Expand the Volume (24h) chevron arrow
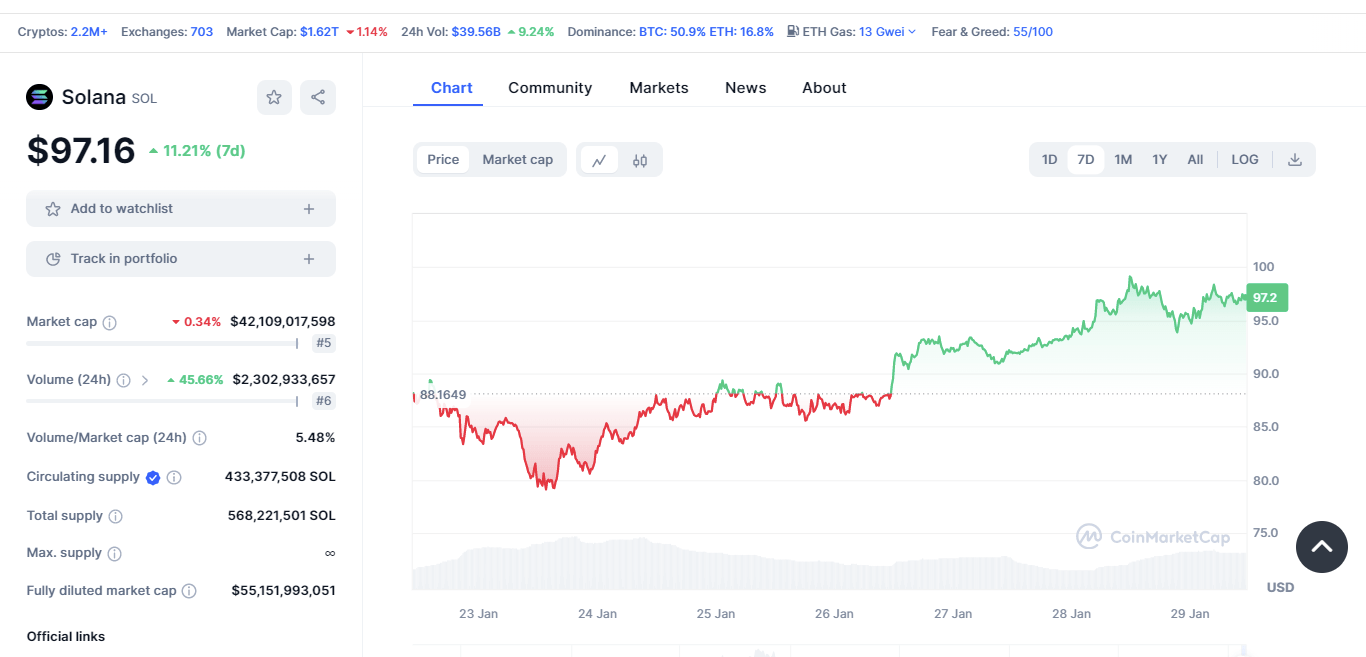This screenshot has width=1366, height=657. pyautogui.click(x=145, y=380)
